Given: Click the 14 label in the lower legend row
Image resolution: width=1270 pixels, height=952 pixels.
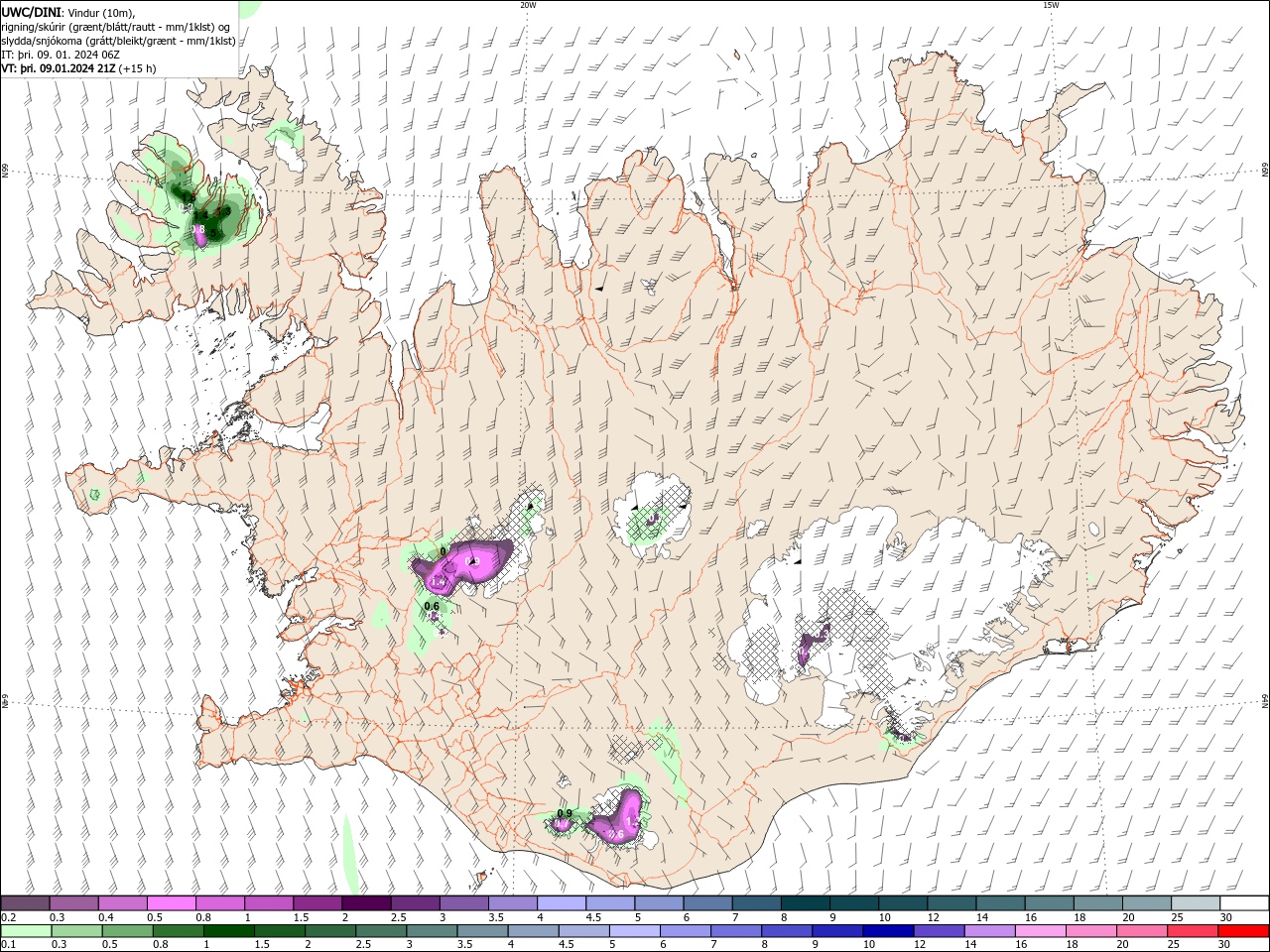Looking at the screenshot, I should pyautogui.click(x=970, y=944).
